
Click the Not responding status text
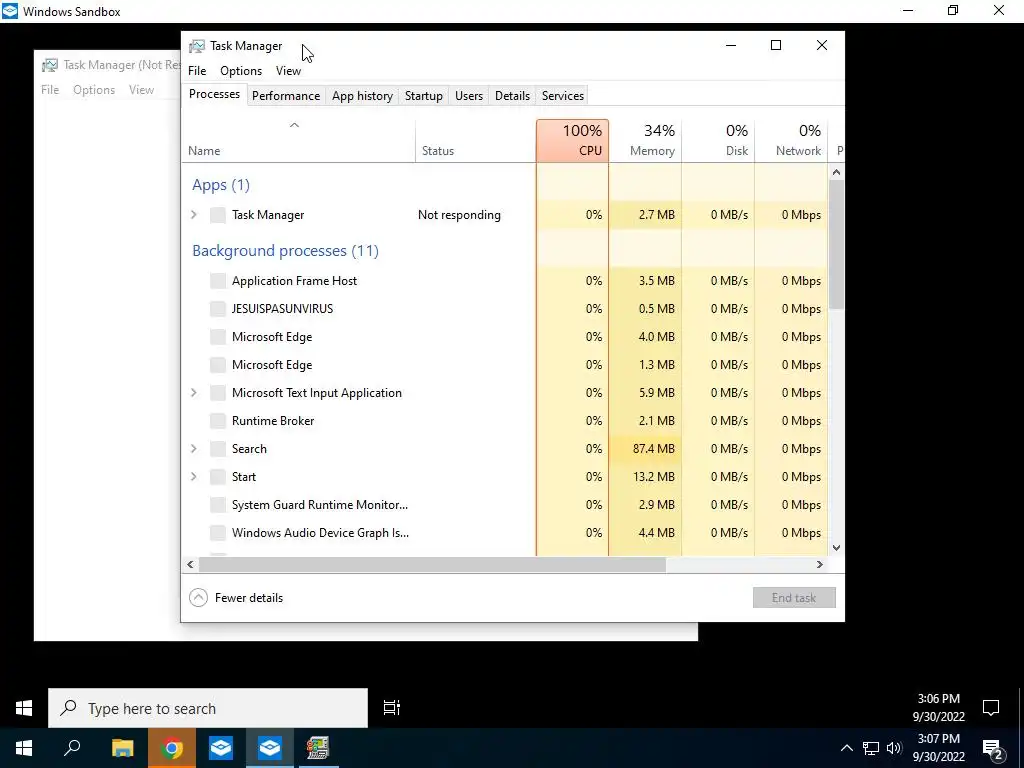pyautogui.click(x=459, y=215)
